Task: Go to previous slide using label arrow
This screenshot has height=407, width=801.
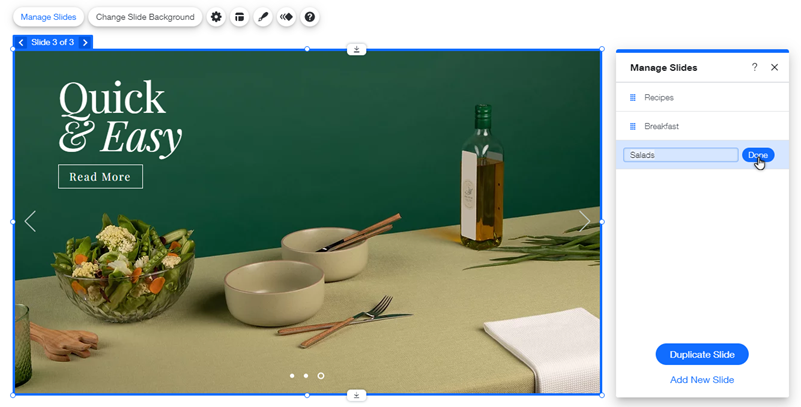Action: tap(21, 42)
